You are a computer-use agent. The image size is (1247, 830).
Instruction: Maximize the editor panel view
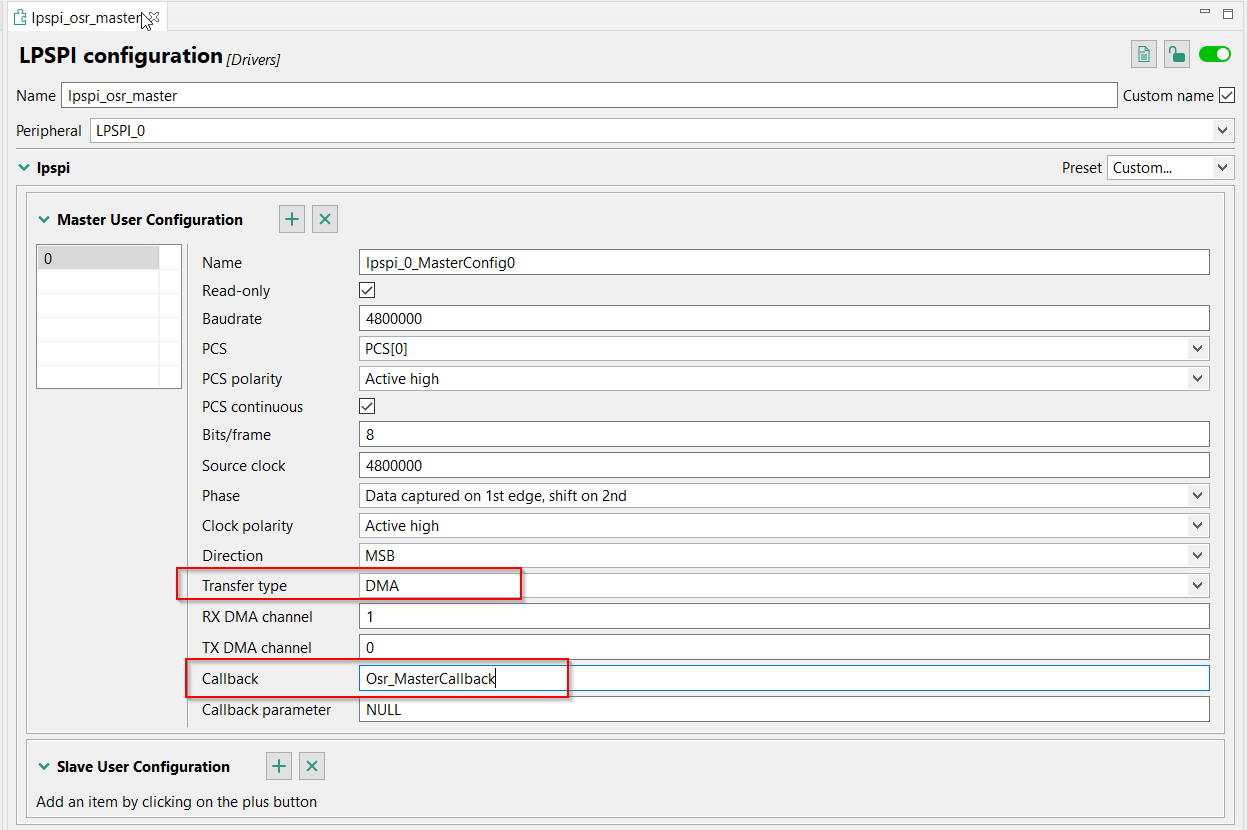coord(1228,13)
